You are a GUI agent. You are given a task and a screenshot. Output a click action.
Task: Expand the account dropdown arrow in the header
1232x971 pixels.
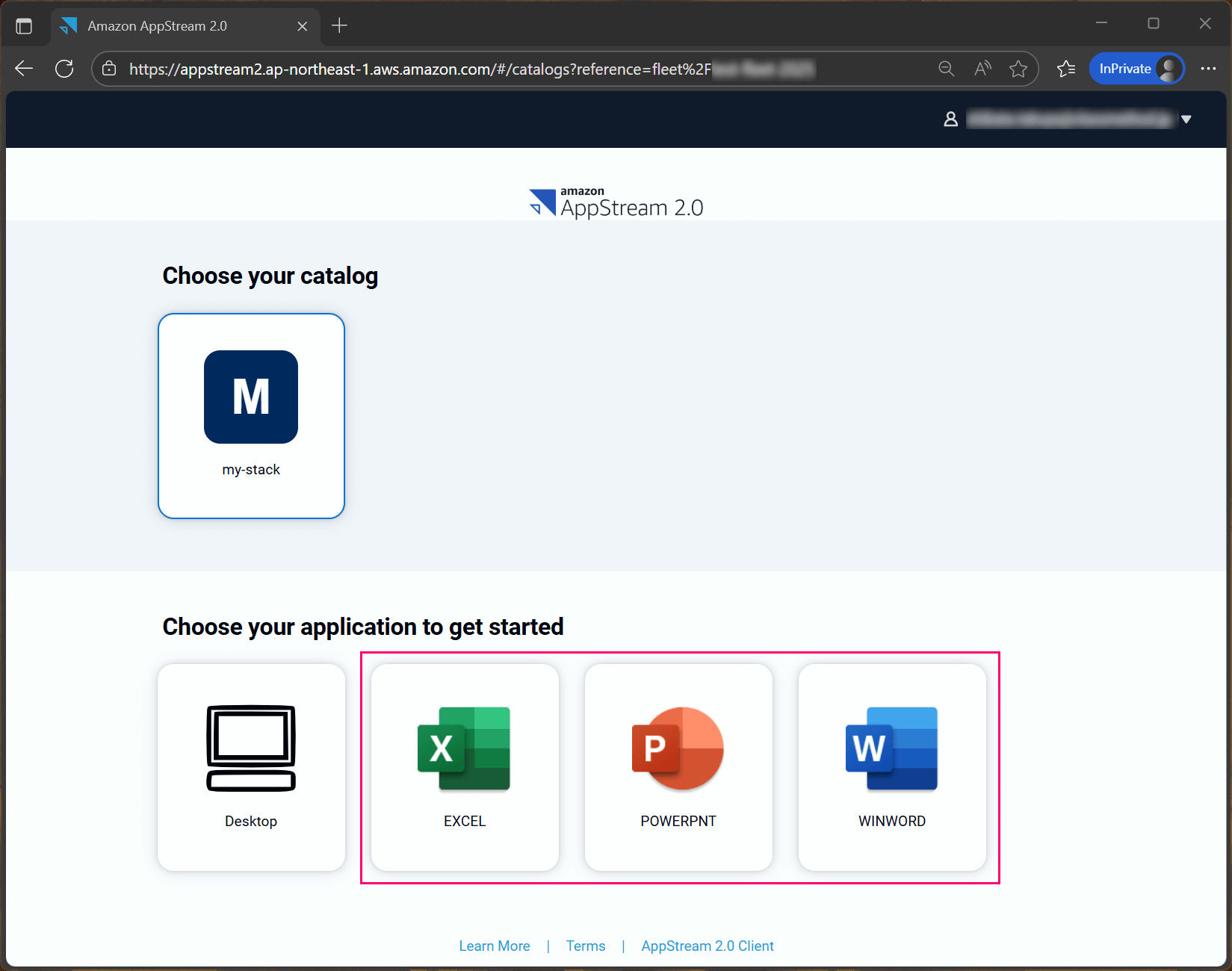point(1188,119)
